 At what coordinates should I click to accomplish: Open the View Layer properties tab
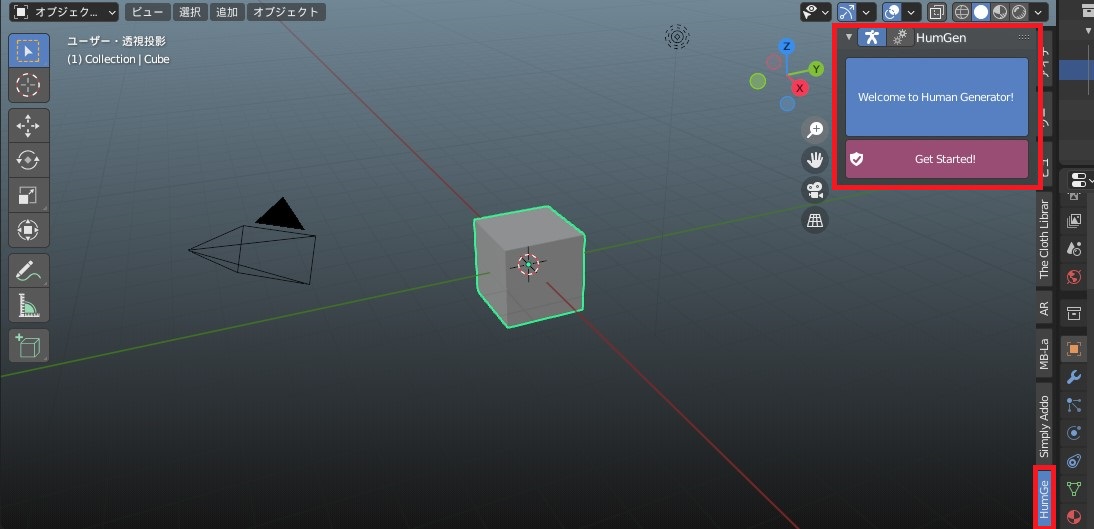[x=1074, y=221]
